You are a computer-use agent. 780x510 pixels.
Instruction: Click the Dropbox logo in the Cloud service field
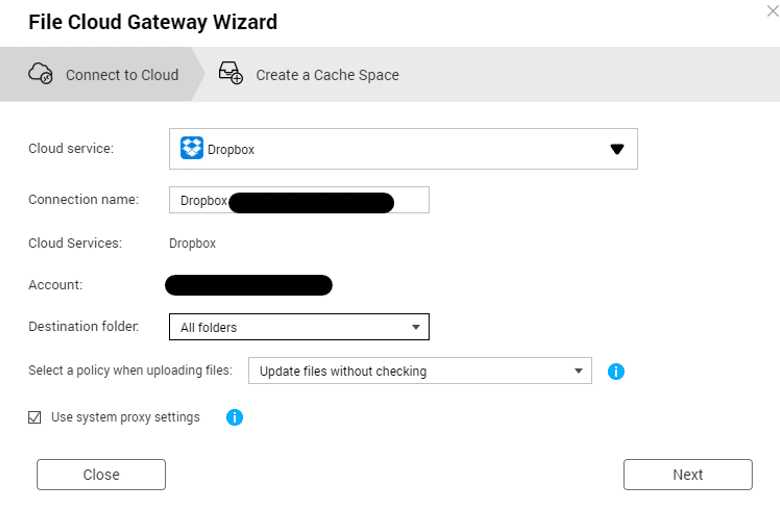(x=192, y=148)
